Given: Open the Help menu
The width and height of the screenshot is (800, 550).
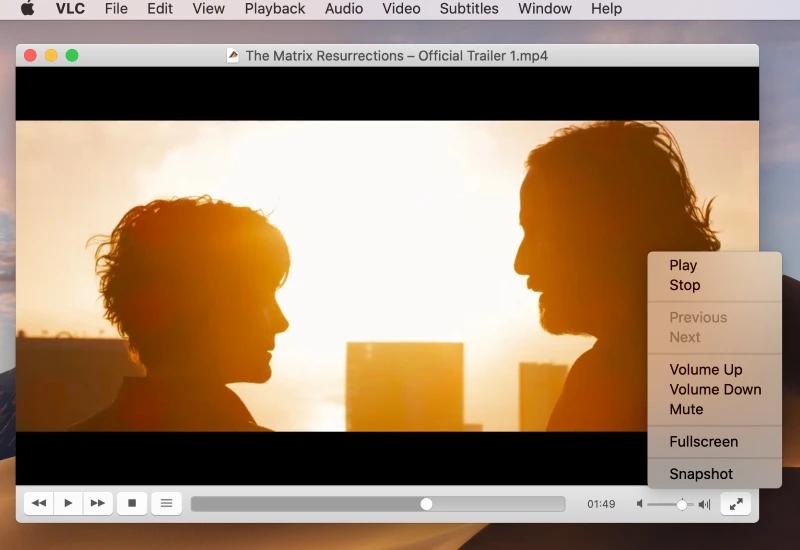Looking at the screenshot, I should click(606, 9).
